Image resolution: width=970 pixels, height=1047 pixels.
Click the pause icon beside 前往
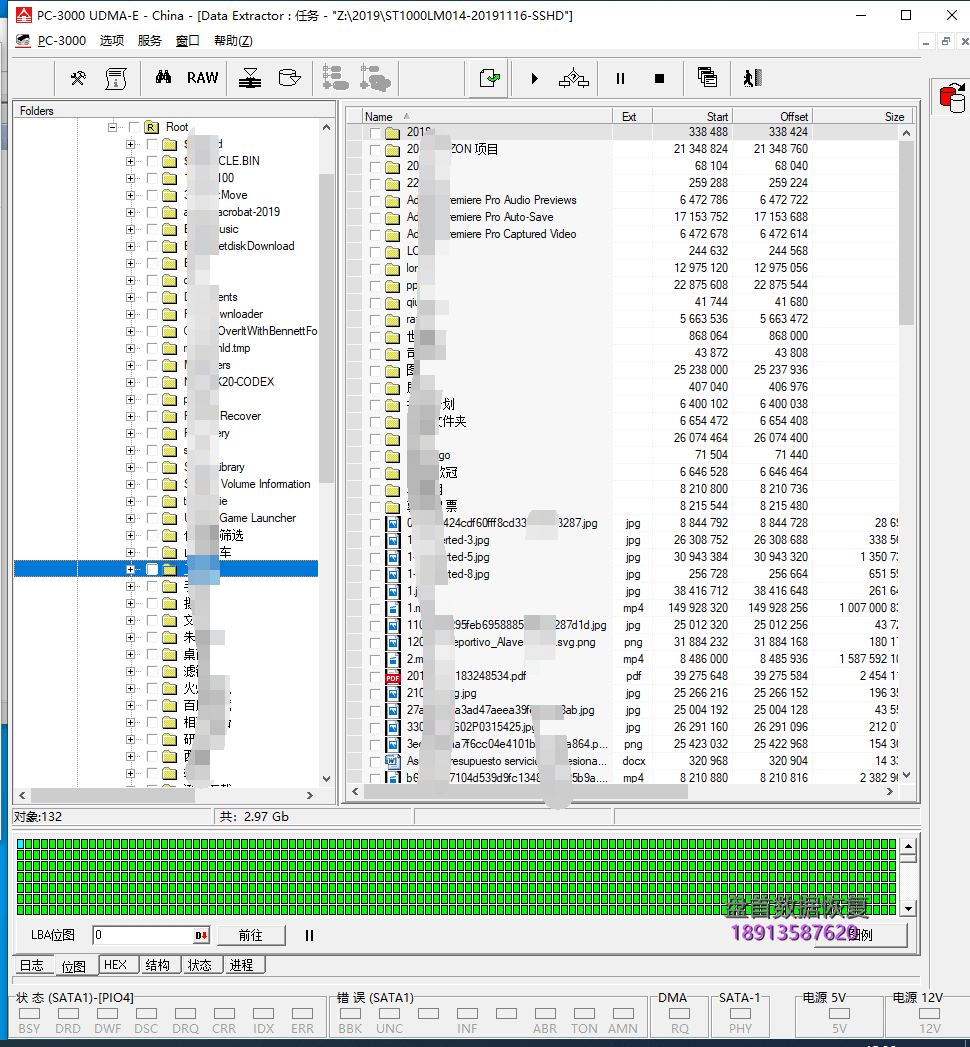pyautogui.click(x=309, y=935)
